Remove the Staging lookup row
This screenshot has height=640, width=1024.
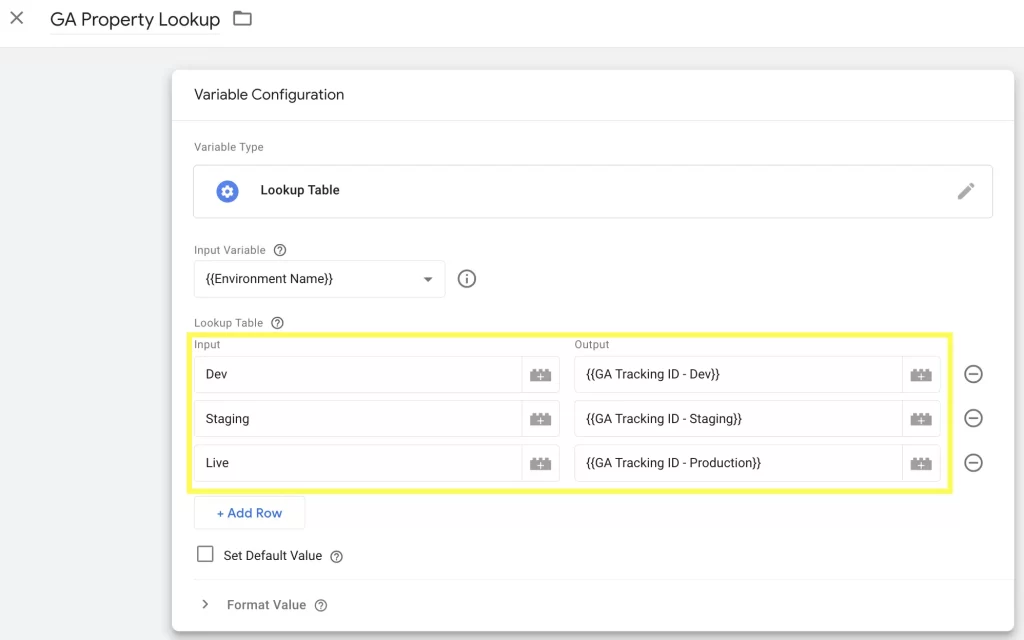(x=973, y=418)
